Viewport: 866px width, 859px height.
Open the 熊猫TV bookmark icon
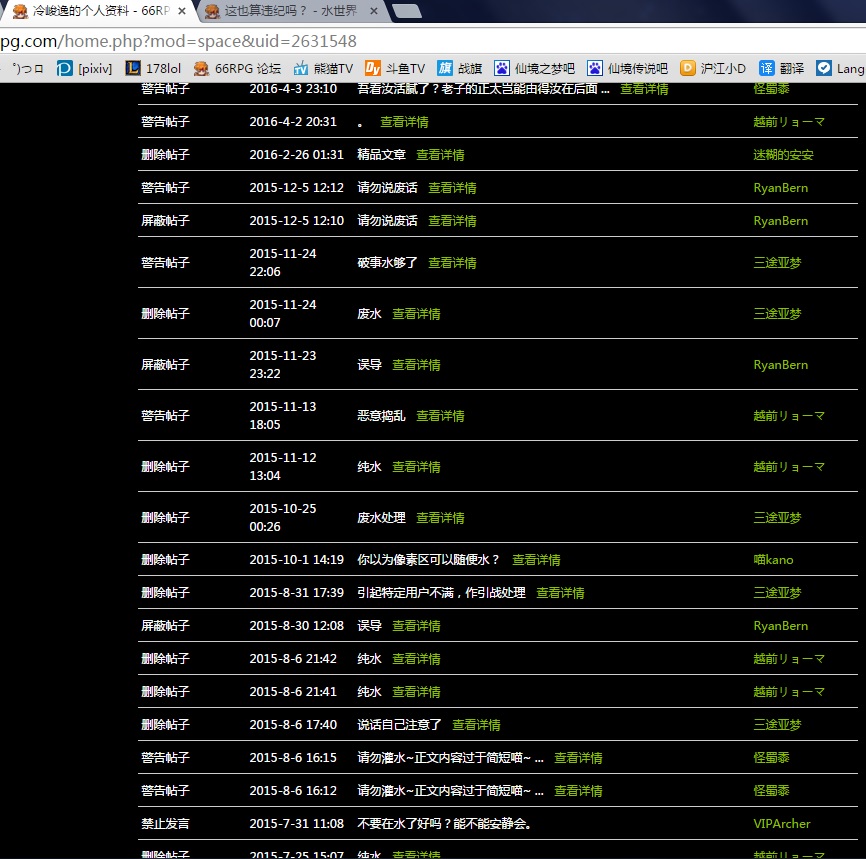click(x=300, y=68)
